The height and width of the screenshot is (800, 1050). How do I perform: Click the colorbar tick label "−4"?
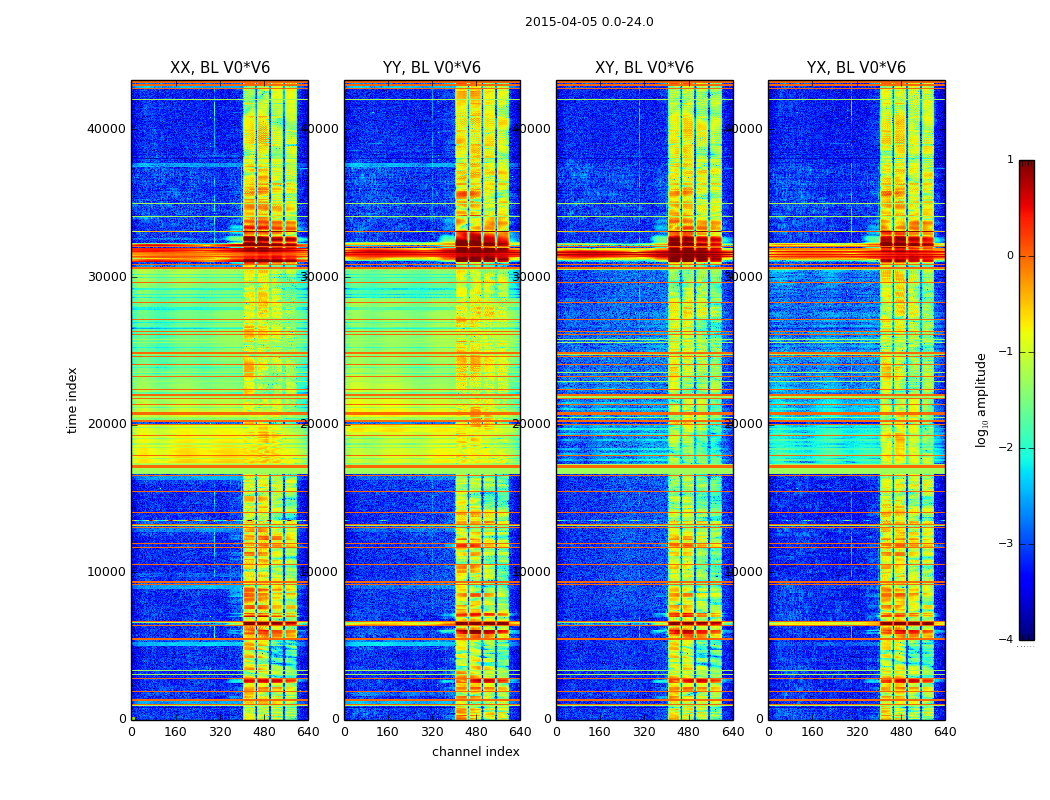1006,640
